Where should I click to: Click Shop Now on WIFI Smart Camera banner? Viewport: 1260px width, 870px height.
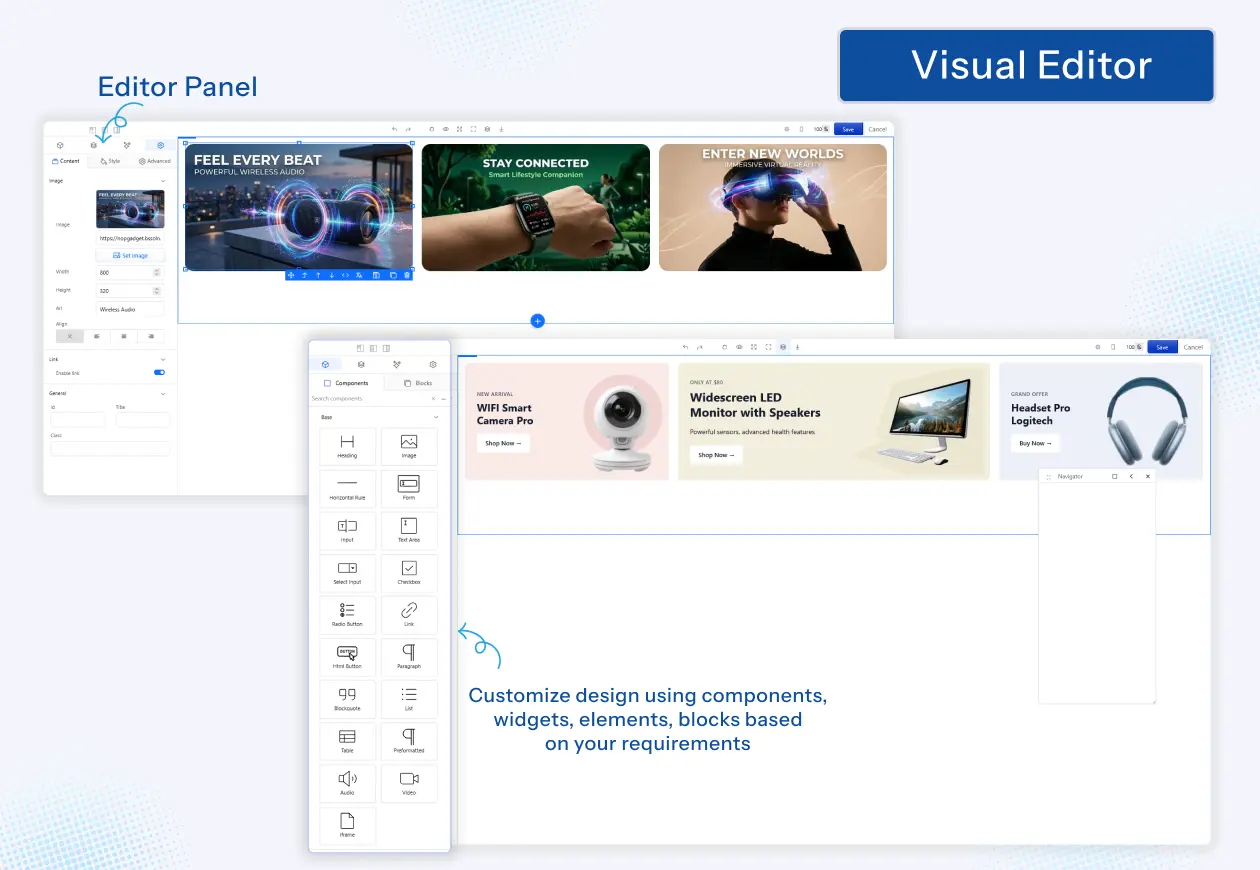tap(503, 443)
